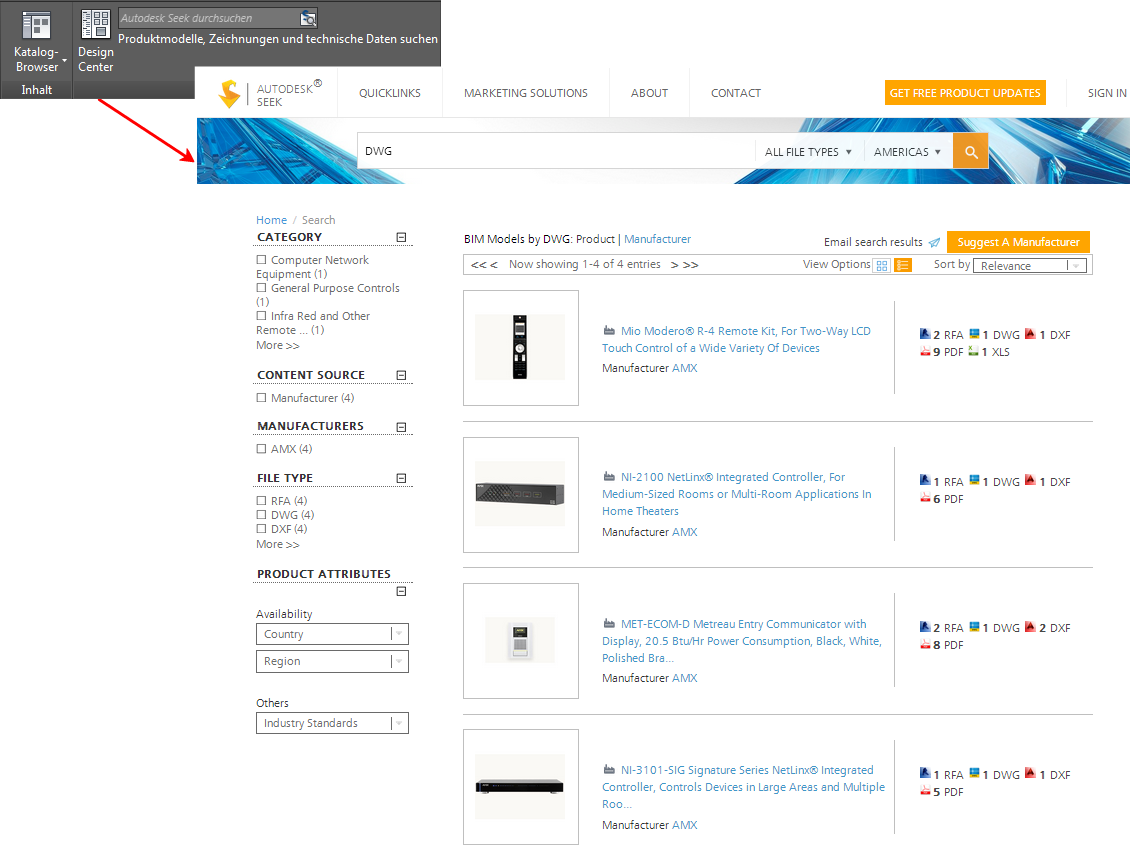This screenshot has width=1130, height=845.
Task: Click PDF file icon for Mio Modero R-4
Action: [x=925, y=352]
